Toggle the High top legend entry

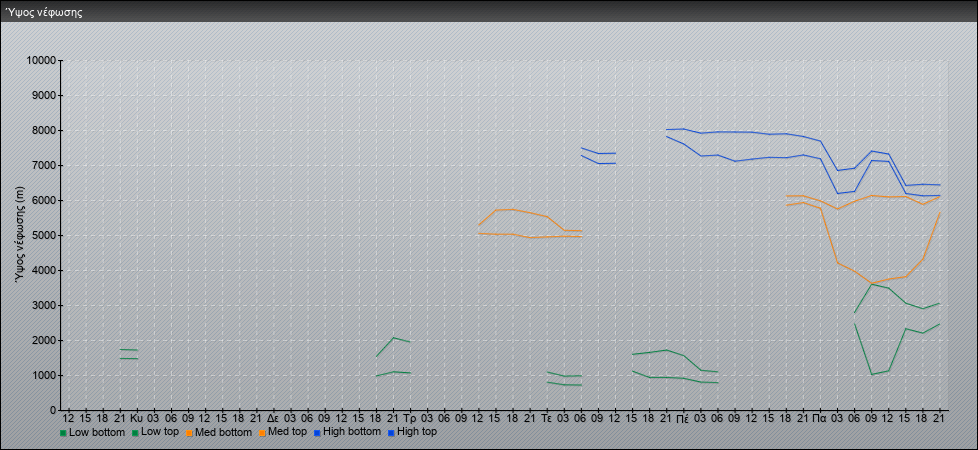click(x=411, y=432)
